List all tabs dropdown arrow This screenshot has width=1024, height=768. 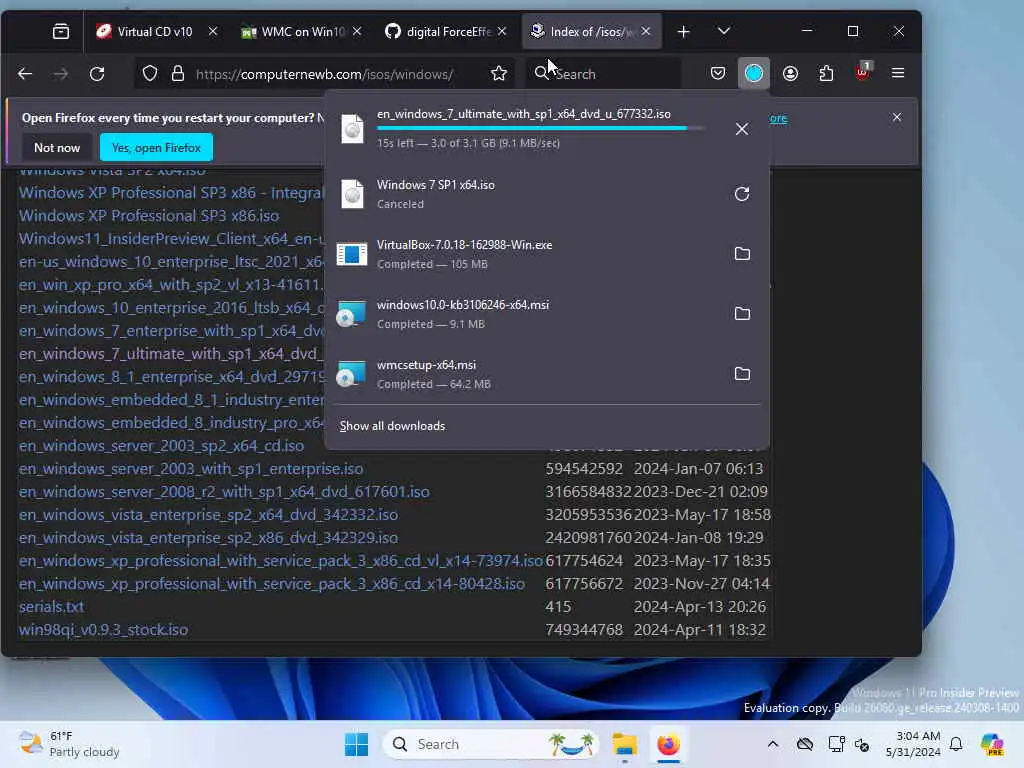pos(724,31)
